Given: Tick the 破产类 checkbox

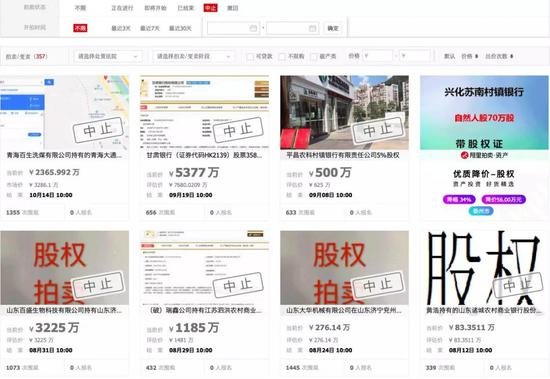Looking at the screenshot, I should tap(314, 56).
